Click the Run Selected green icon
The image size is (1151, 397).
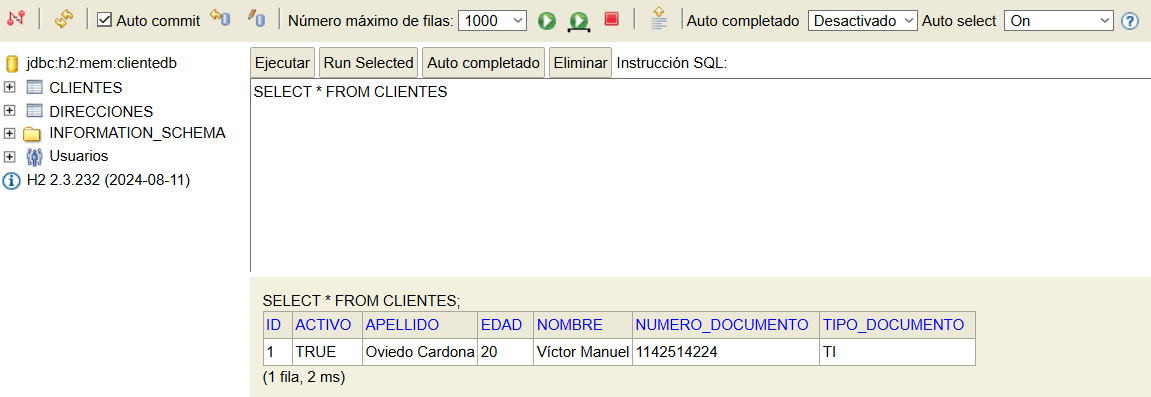pyautogui.click(x=578, y=21)
